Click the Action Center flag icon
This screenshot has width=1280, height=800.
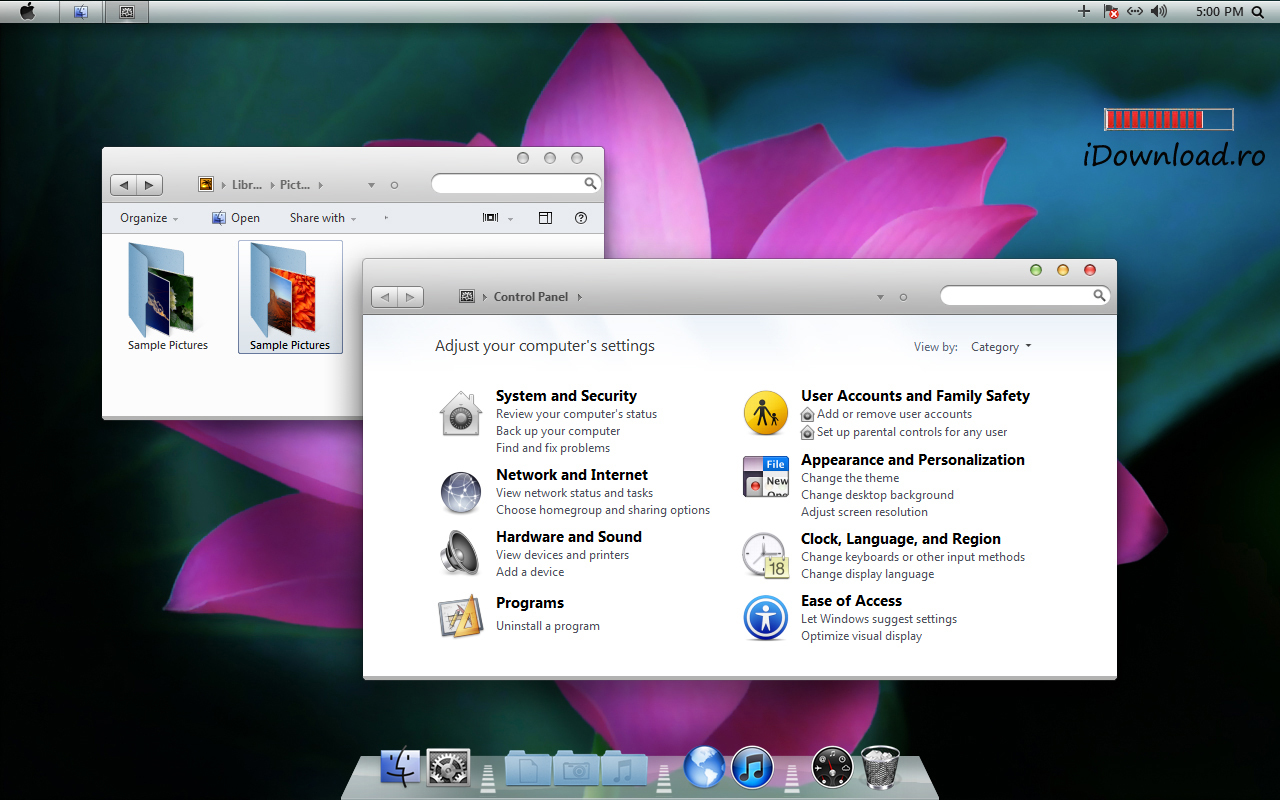1111,11
